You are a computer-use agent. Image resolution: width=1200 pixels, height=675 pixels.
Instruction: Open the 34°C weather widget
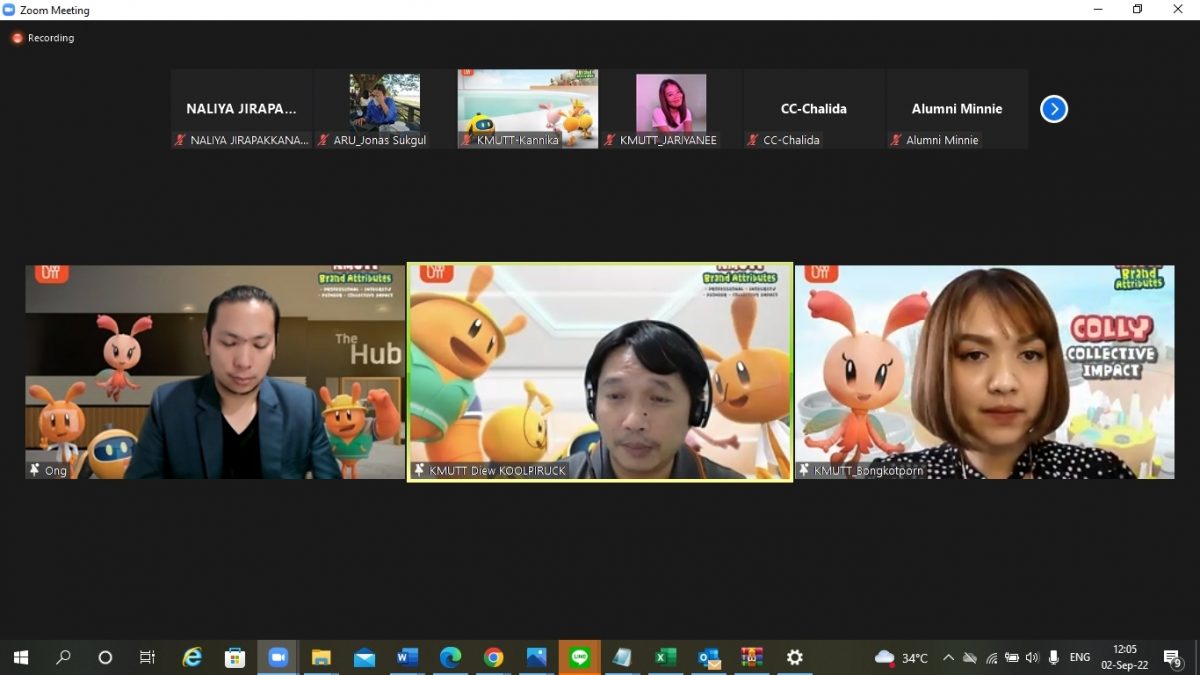pyautogui.click(x=901, y=657)
